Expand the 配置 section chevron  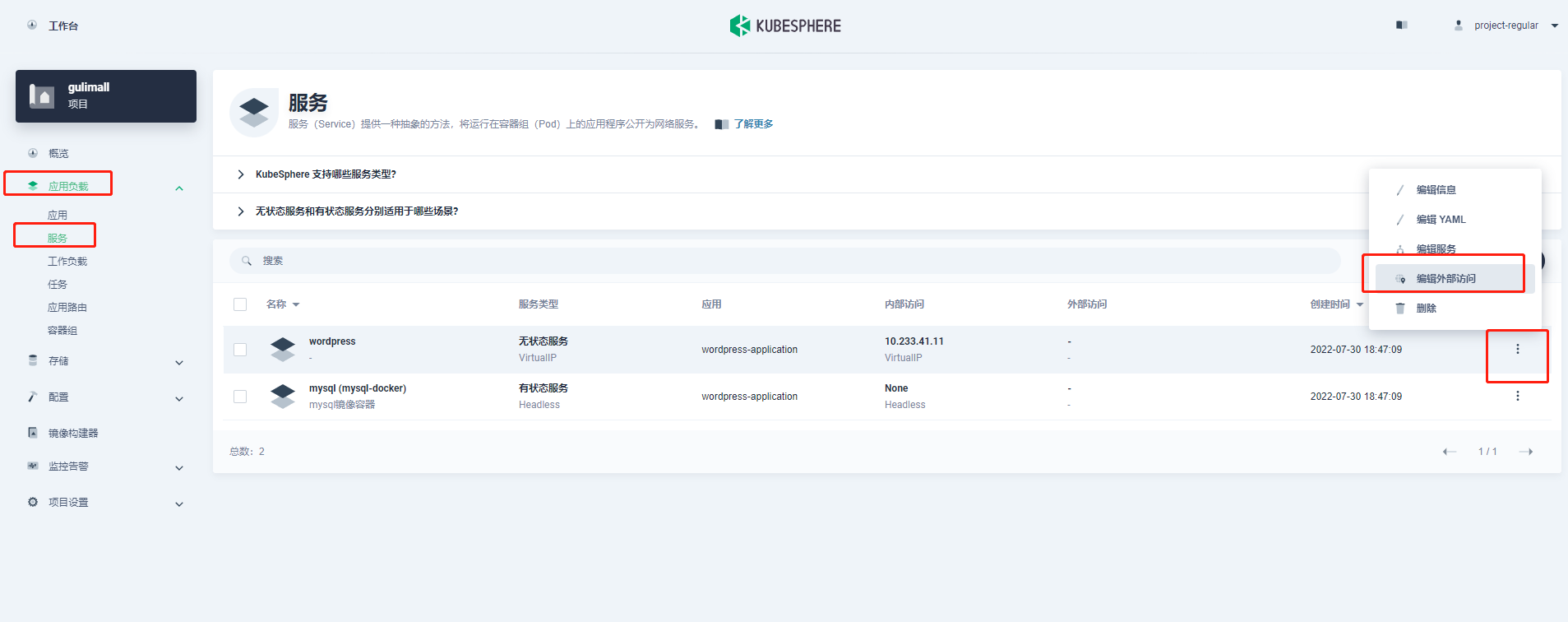coord(179,399)
